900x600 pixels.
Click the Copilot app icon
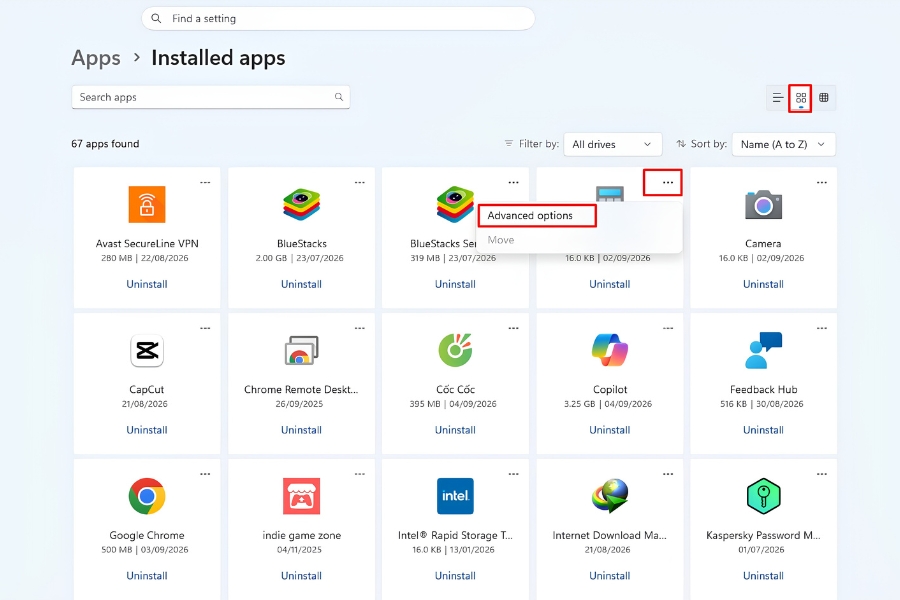tap(610, 350)
